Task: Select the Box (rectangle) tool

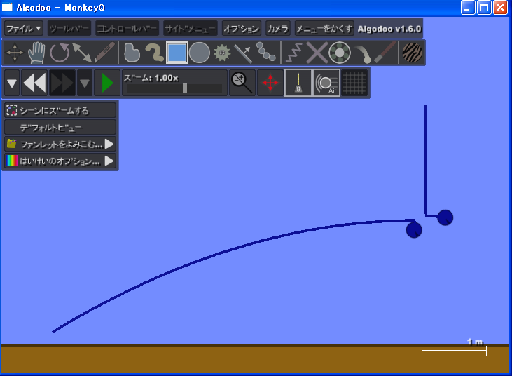Action: (x=177, y=52)
